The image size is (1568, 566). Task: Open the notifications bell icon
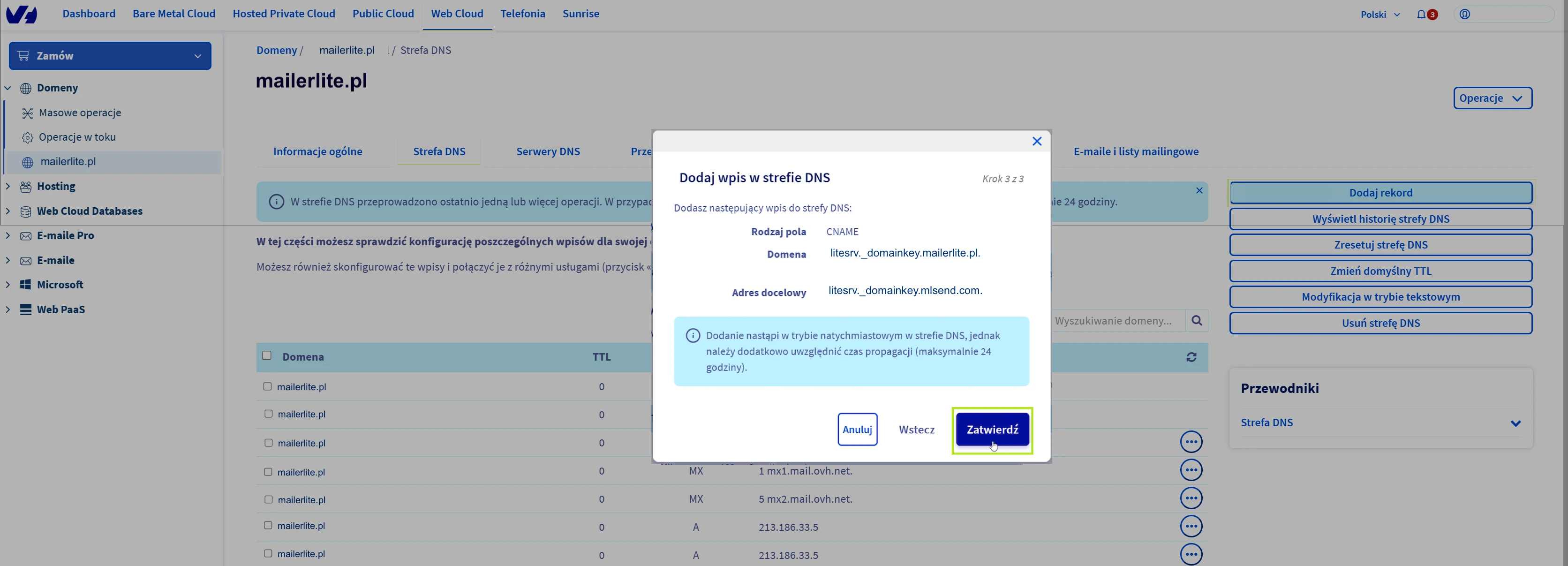pos(1421,14)
